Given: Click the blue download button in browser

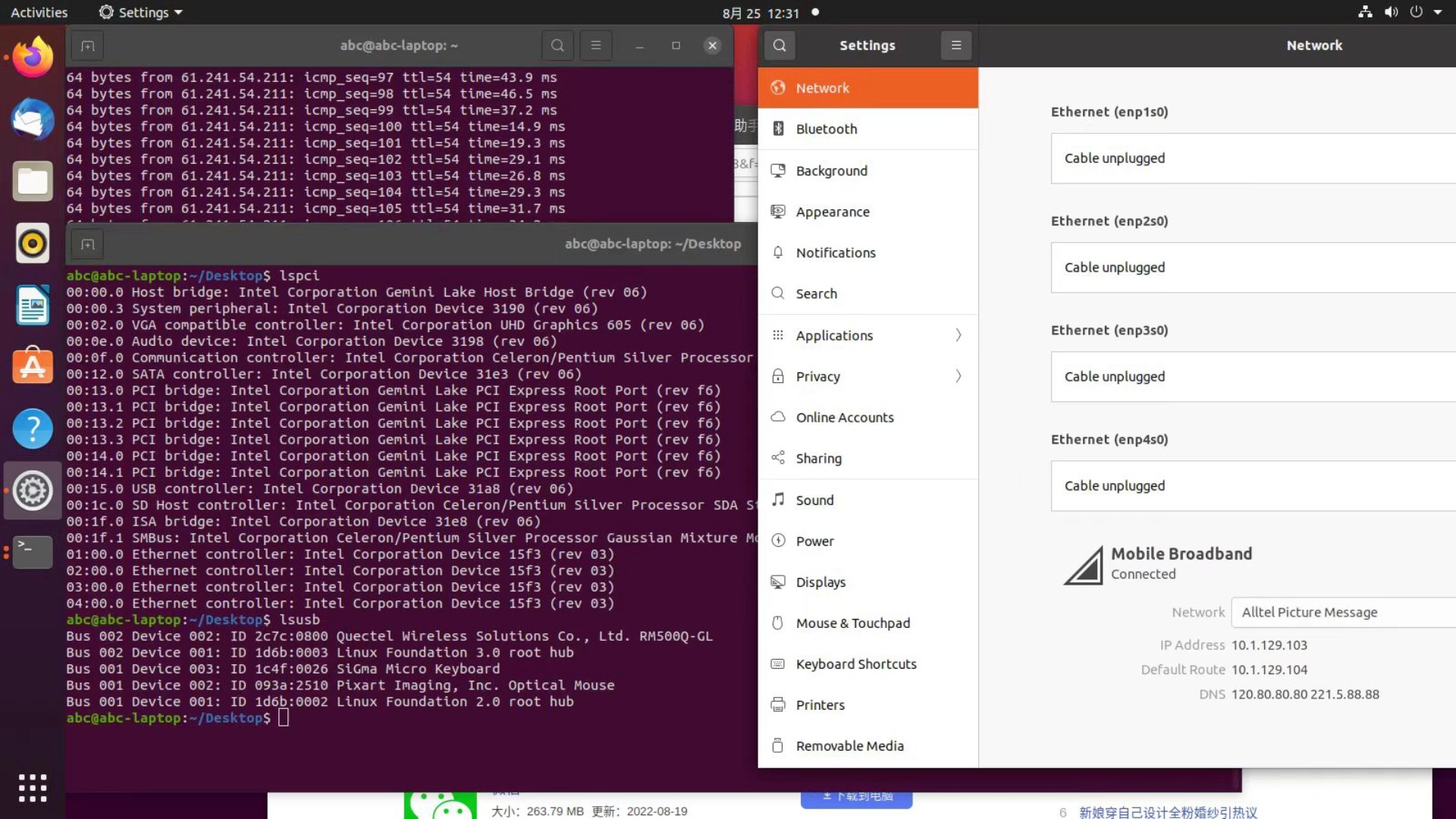Looking at the screenshot, I should 856,799.
